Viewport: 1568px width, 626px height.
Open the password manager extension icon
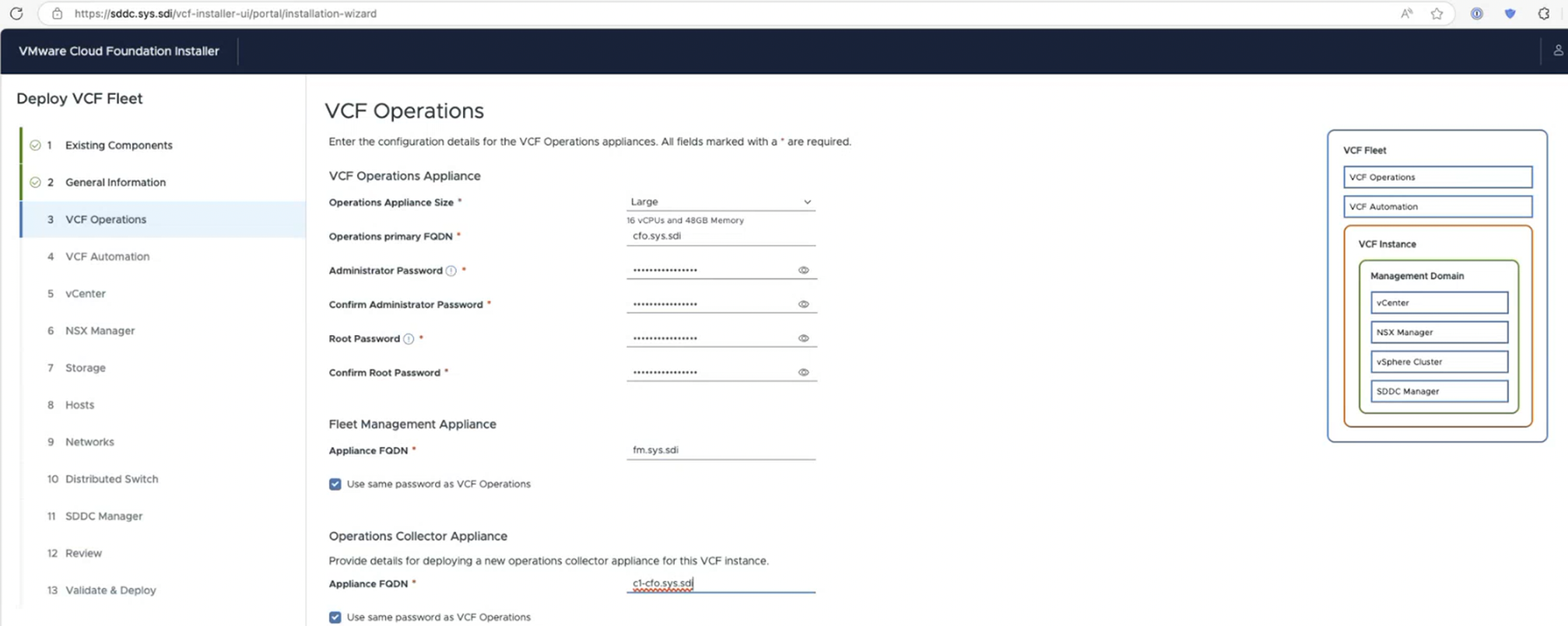click(1476, 13)
